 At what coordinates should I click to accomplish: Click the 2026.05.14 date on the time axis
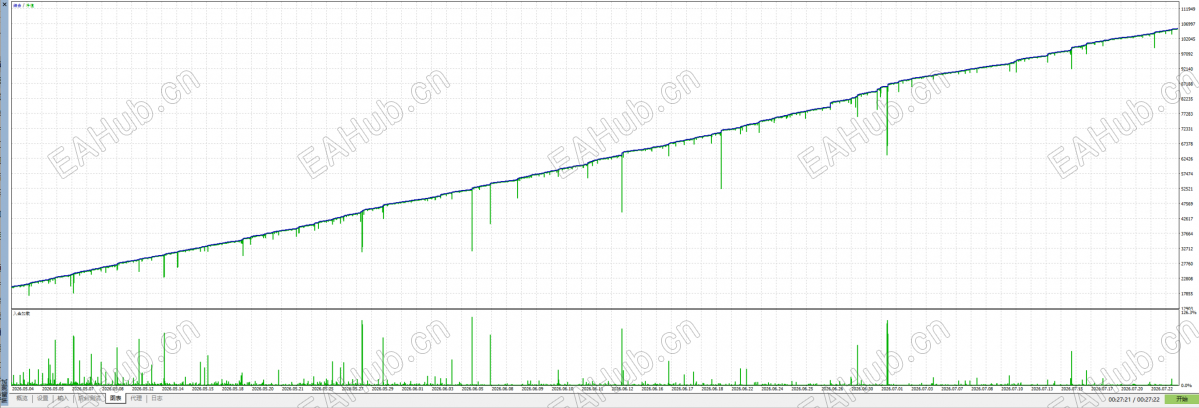pyautogui.click(x=173, y=389)
